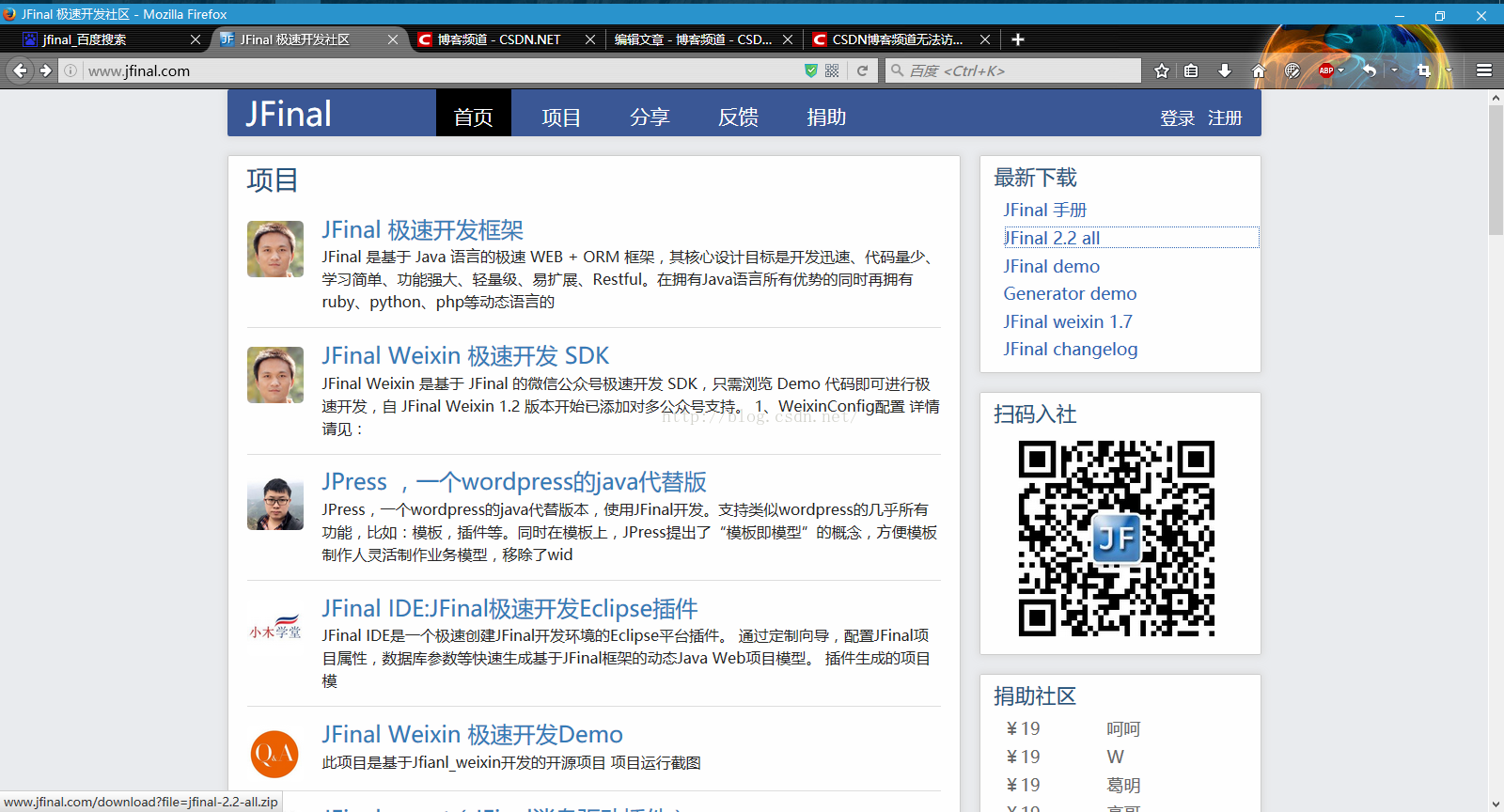Open the 反馈 navigation item
Screen dimensions: 1504x812
pos(738,117)
